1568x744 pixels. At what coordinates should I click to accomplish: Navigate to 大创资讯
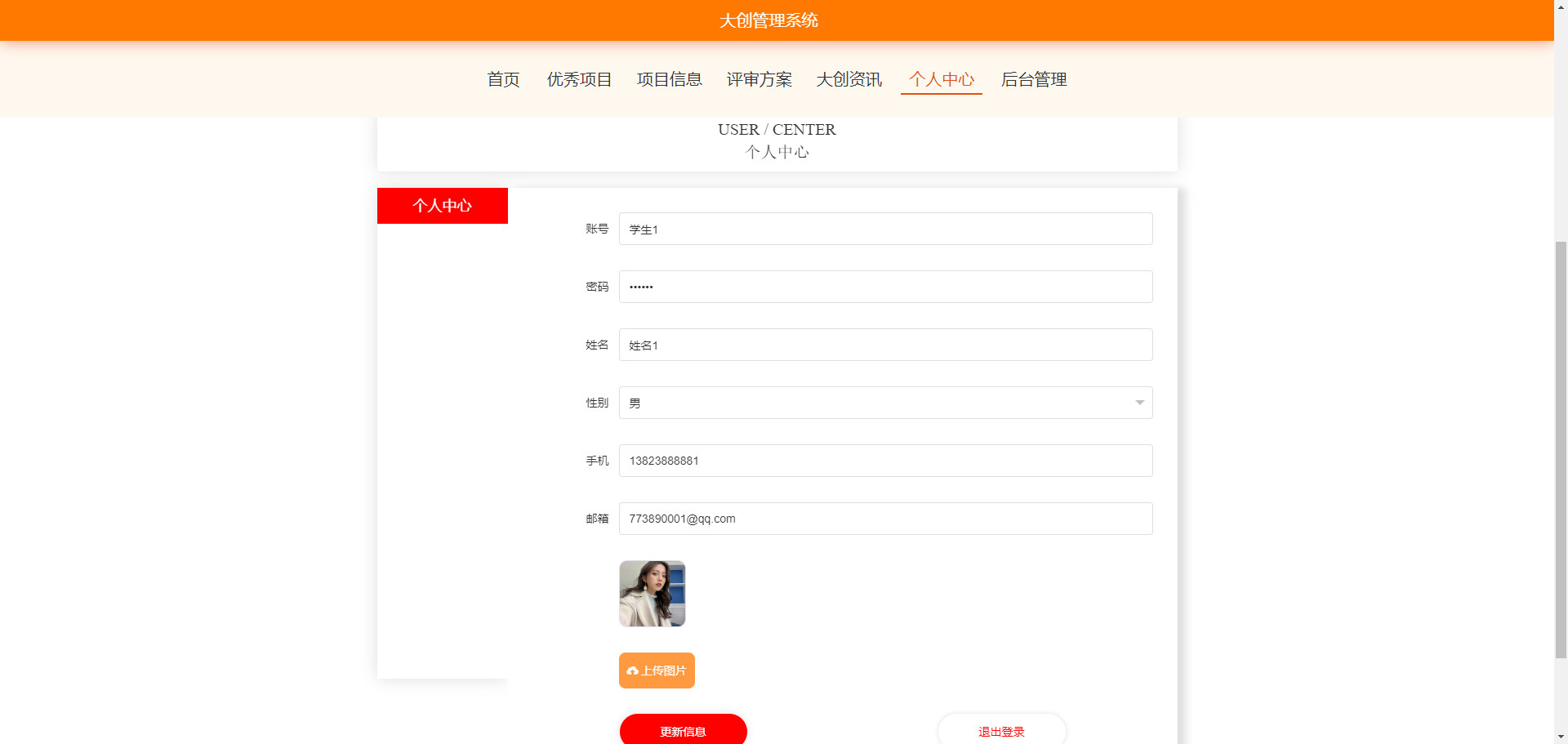849,79
